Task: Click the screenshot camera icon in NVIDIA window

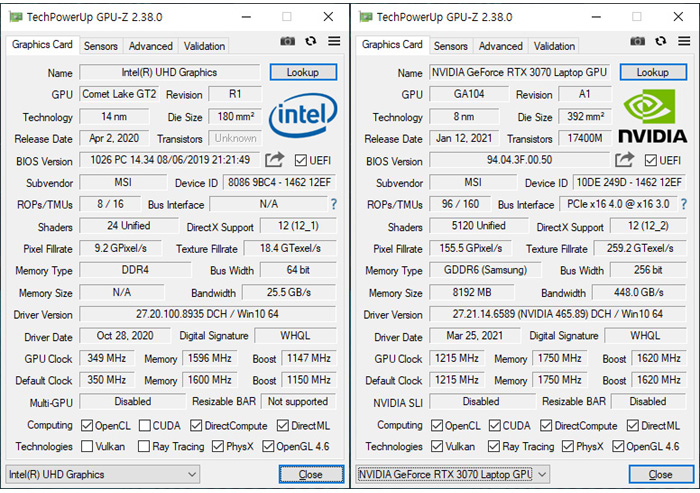Action: pos(638,41)
